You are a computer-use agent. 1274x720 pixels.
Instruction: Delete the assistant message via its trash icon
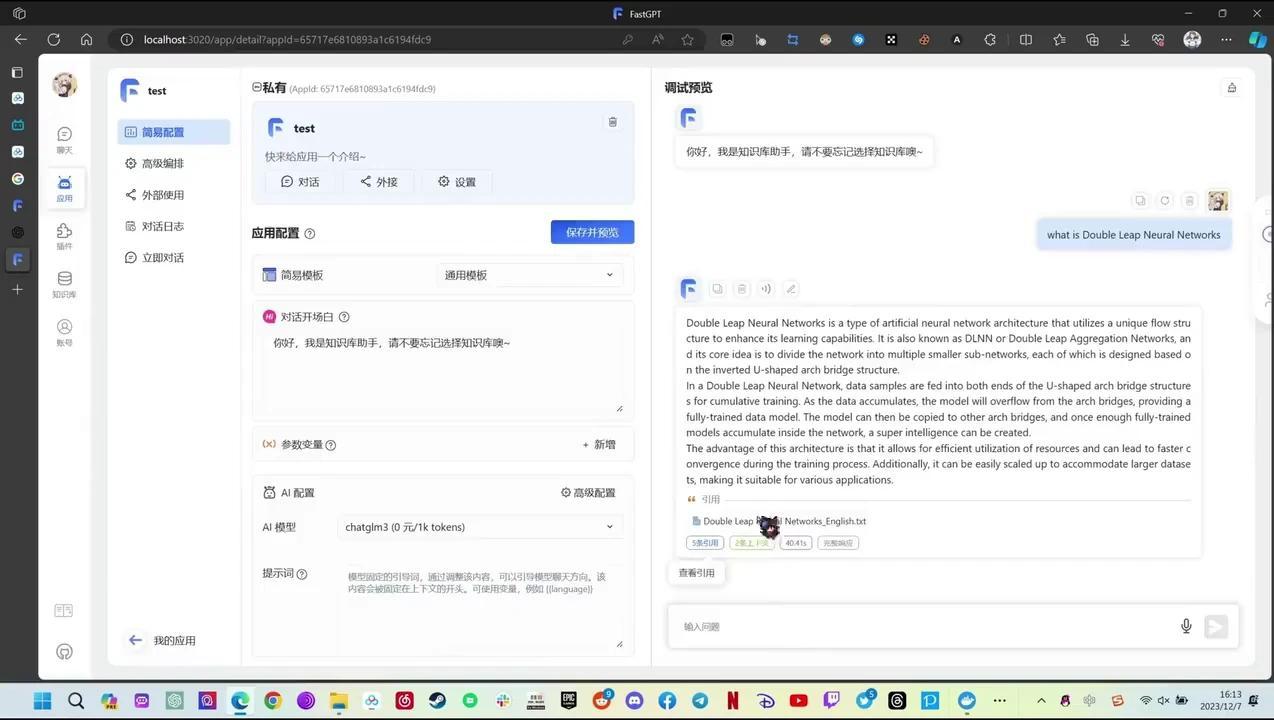click(x=741, y=289)
